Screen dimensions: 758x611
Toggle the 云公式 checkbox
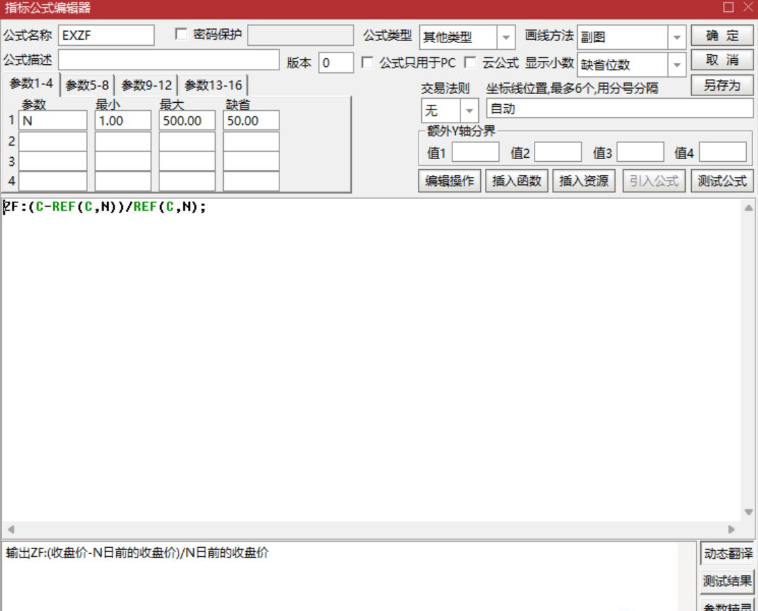tap(470, 62)
